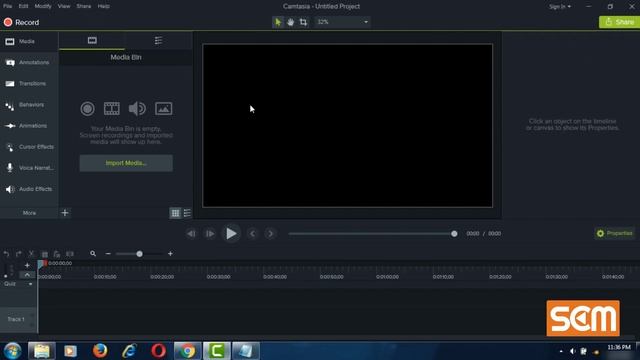Image resolution: width=640 pixels, height=360 pixels.
Task: Click the timeline Undo icon
Action: tap(6, 254)
